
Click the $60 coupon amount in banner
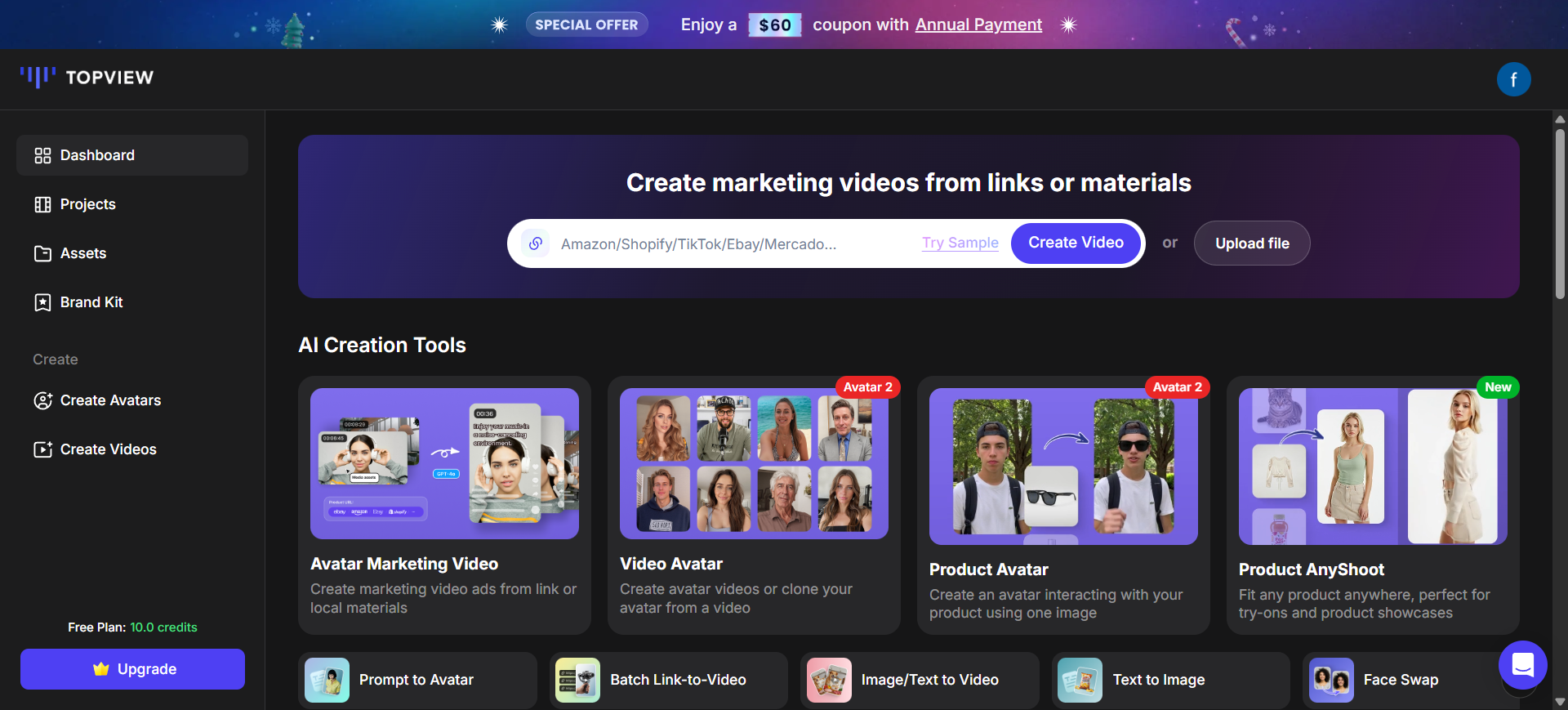coord(775,25)
